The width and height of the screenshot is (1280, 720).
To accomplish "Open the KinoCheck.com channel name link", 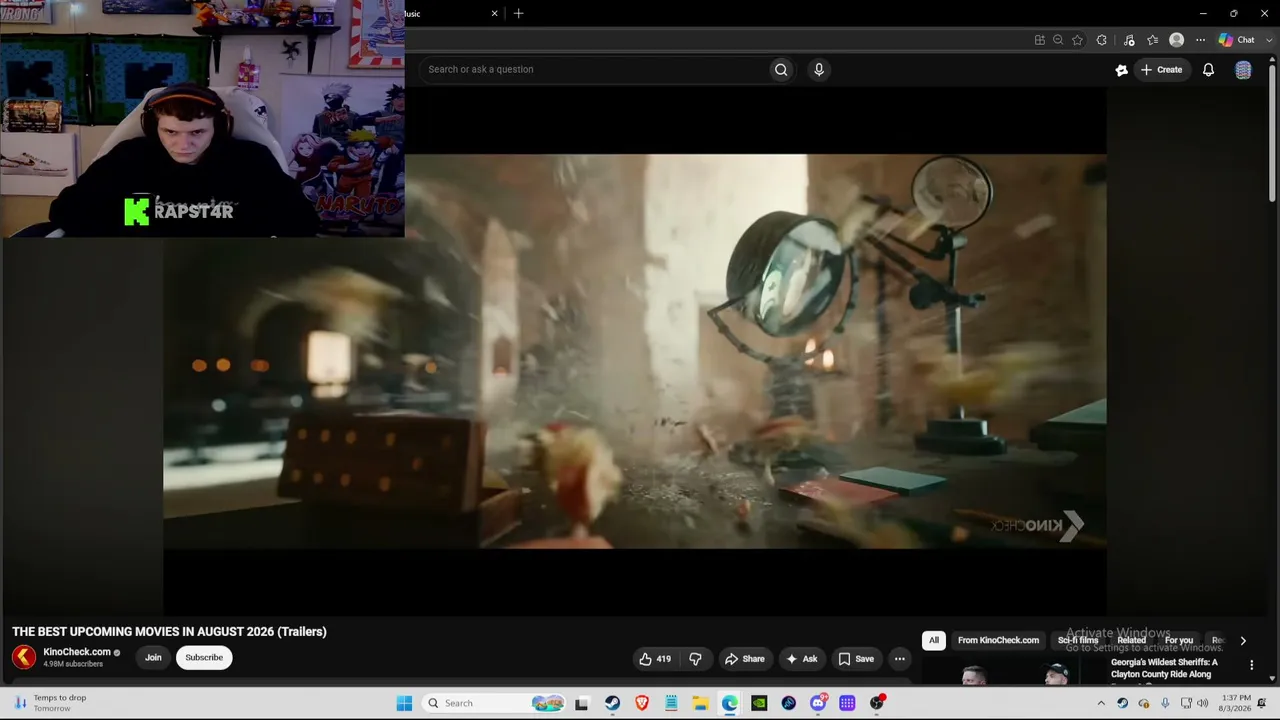I will coord(77,652).
